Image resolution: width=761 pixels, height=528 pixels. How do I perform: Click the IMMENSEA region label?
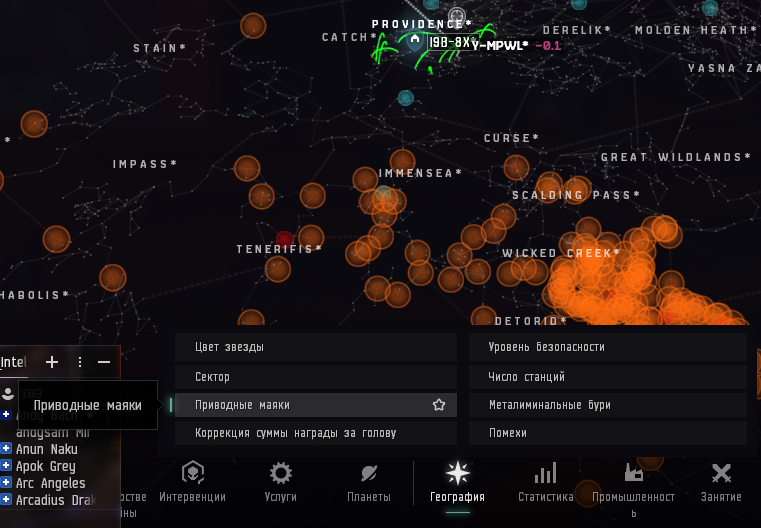420,173
